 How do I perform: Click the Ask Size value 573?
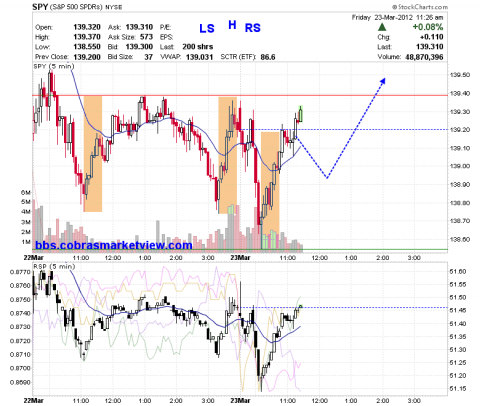pos(146,37)
